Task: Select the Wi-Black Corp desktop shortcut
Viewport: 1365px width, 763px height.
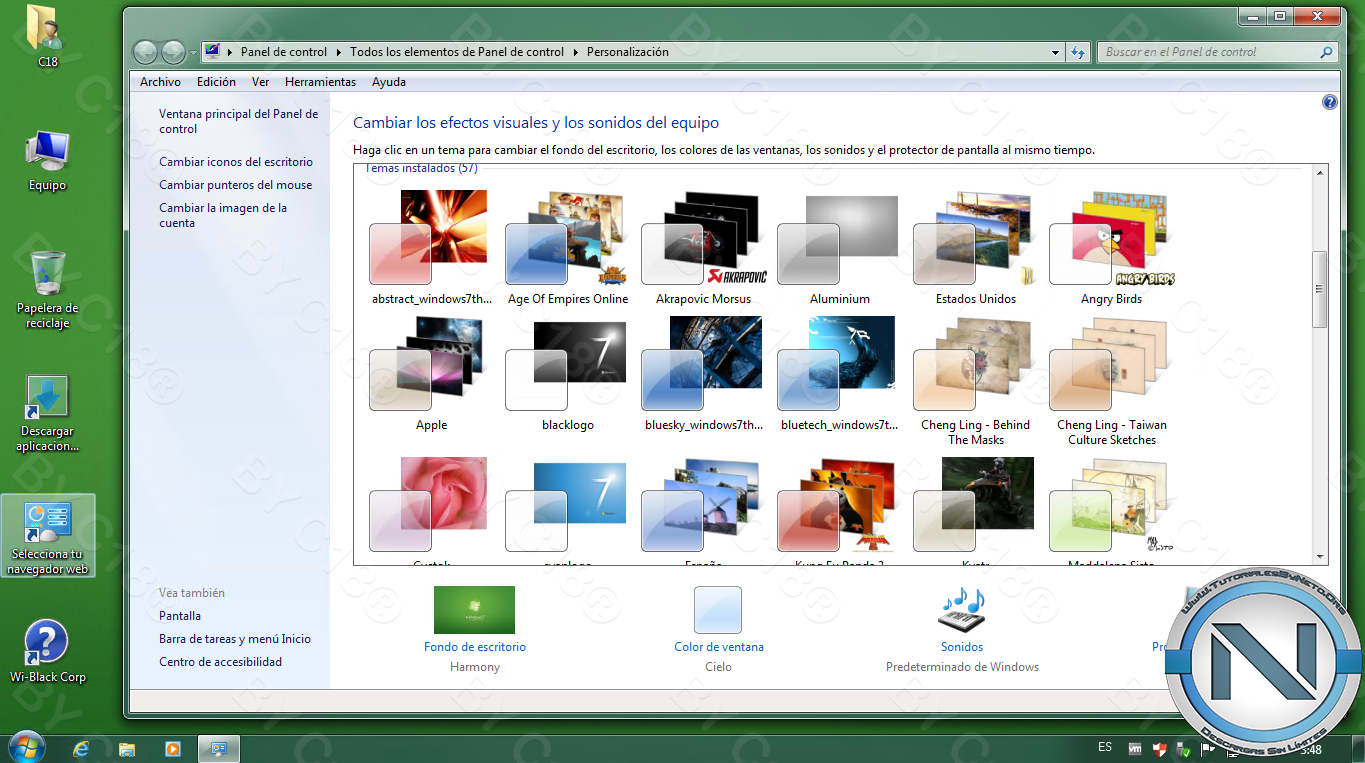Action: tap(47, 652)
